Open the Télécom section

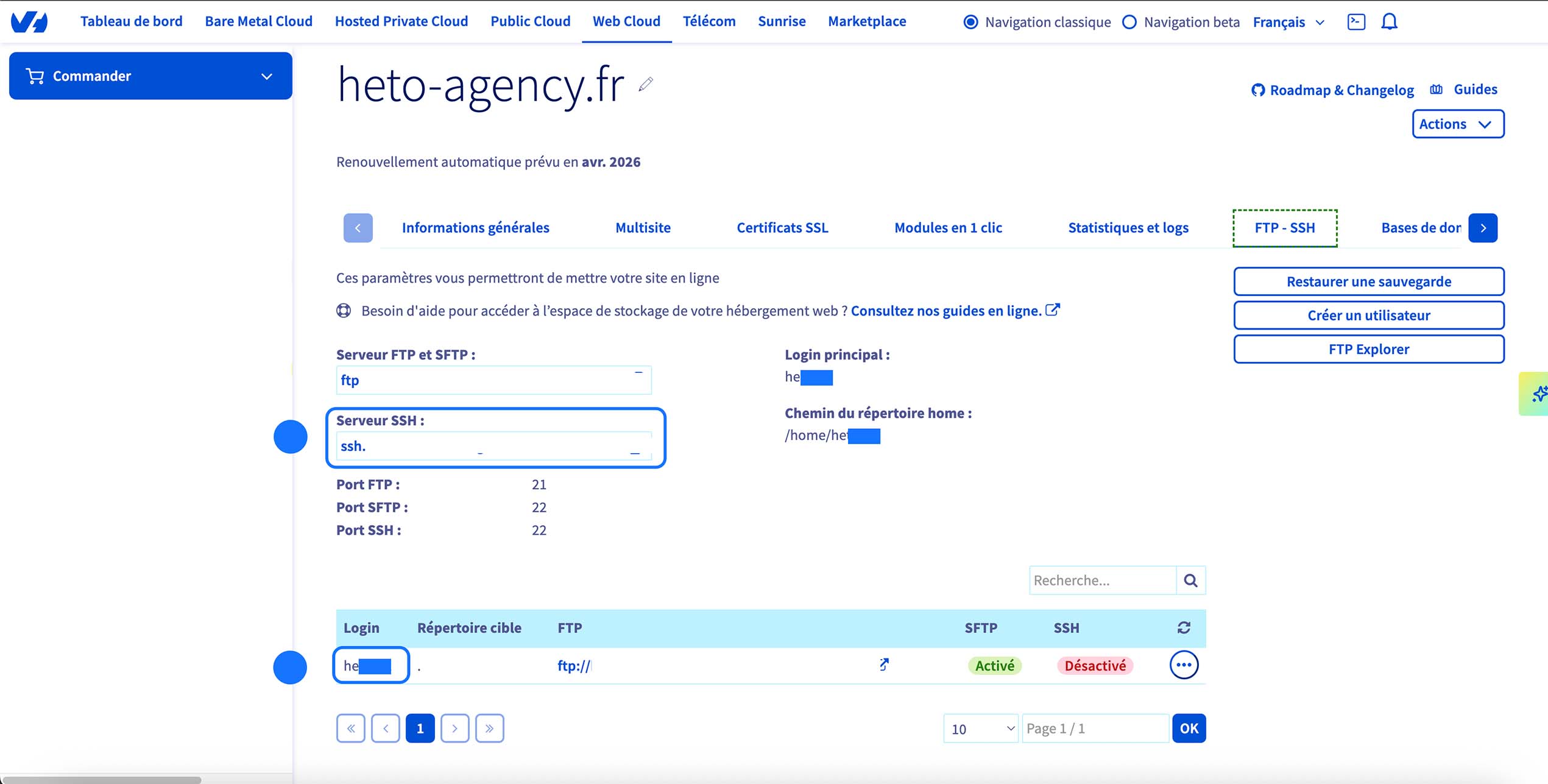point(709,21)
